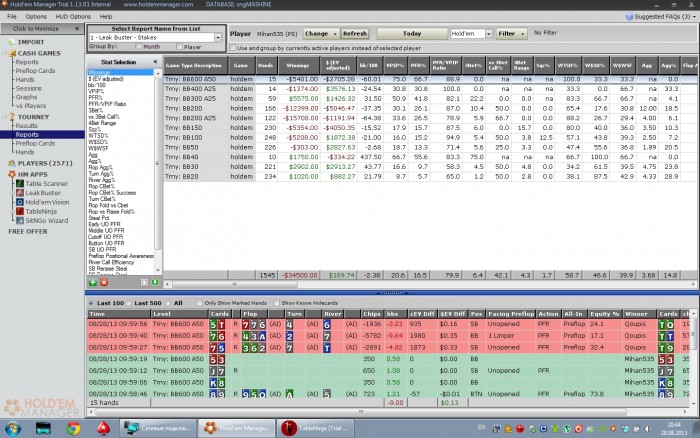Click the red X remove stat icon
700x438 pixels.
tap(104, 282)
